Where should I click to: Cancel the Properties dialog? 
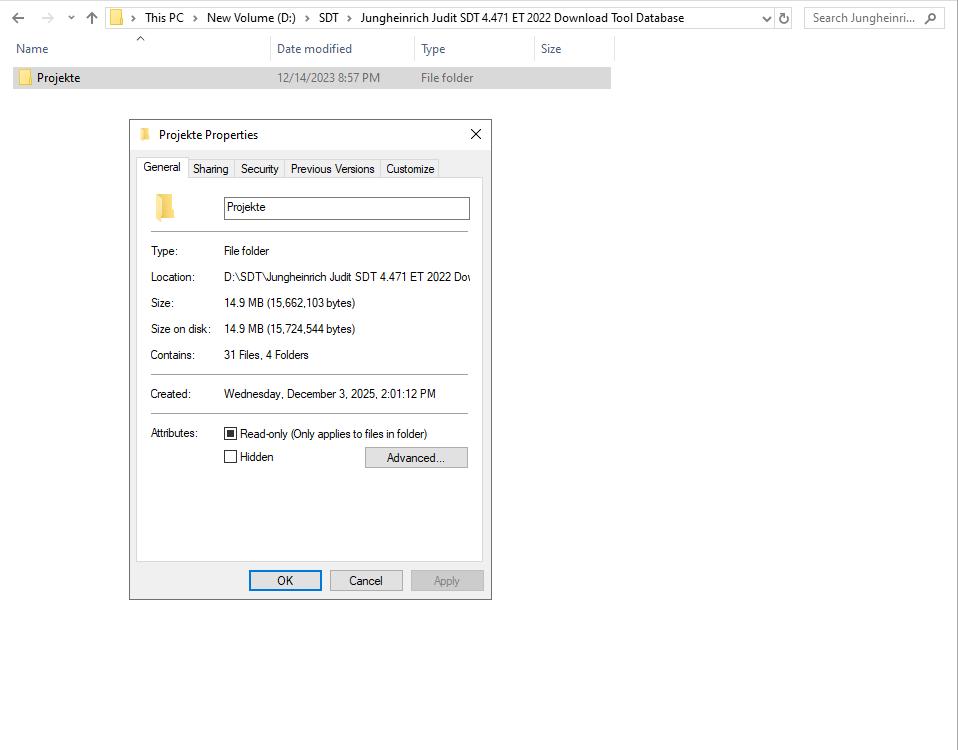(x=366, y=581)
